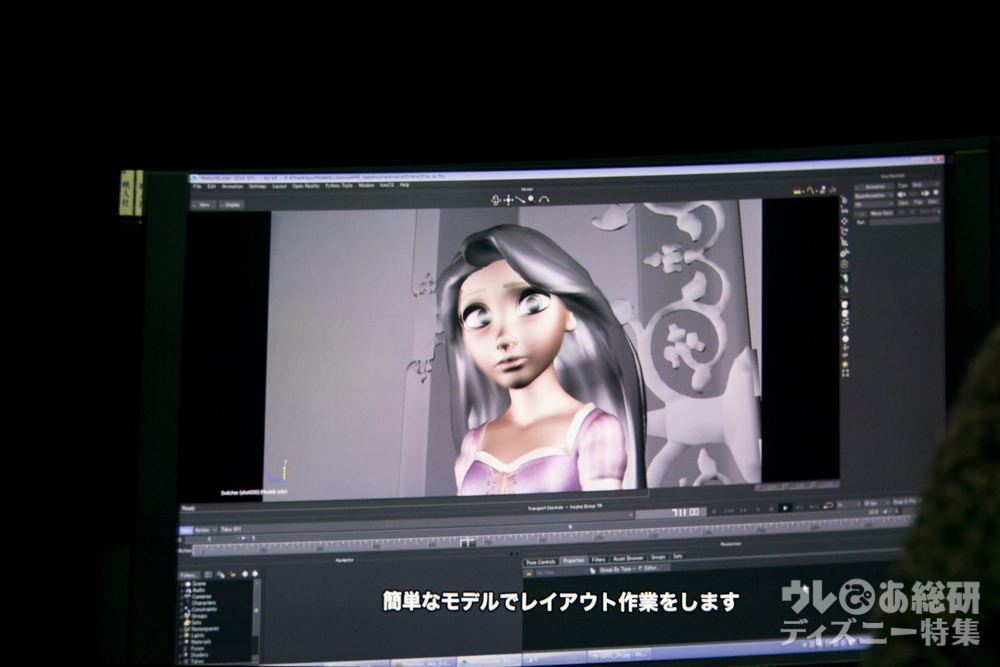Jump to next key in Key Controls

[x=925, y=194]
